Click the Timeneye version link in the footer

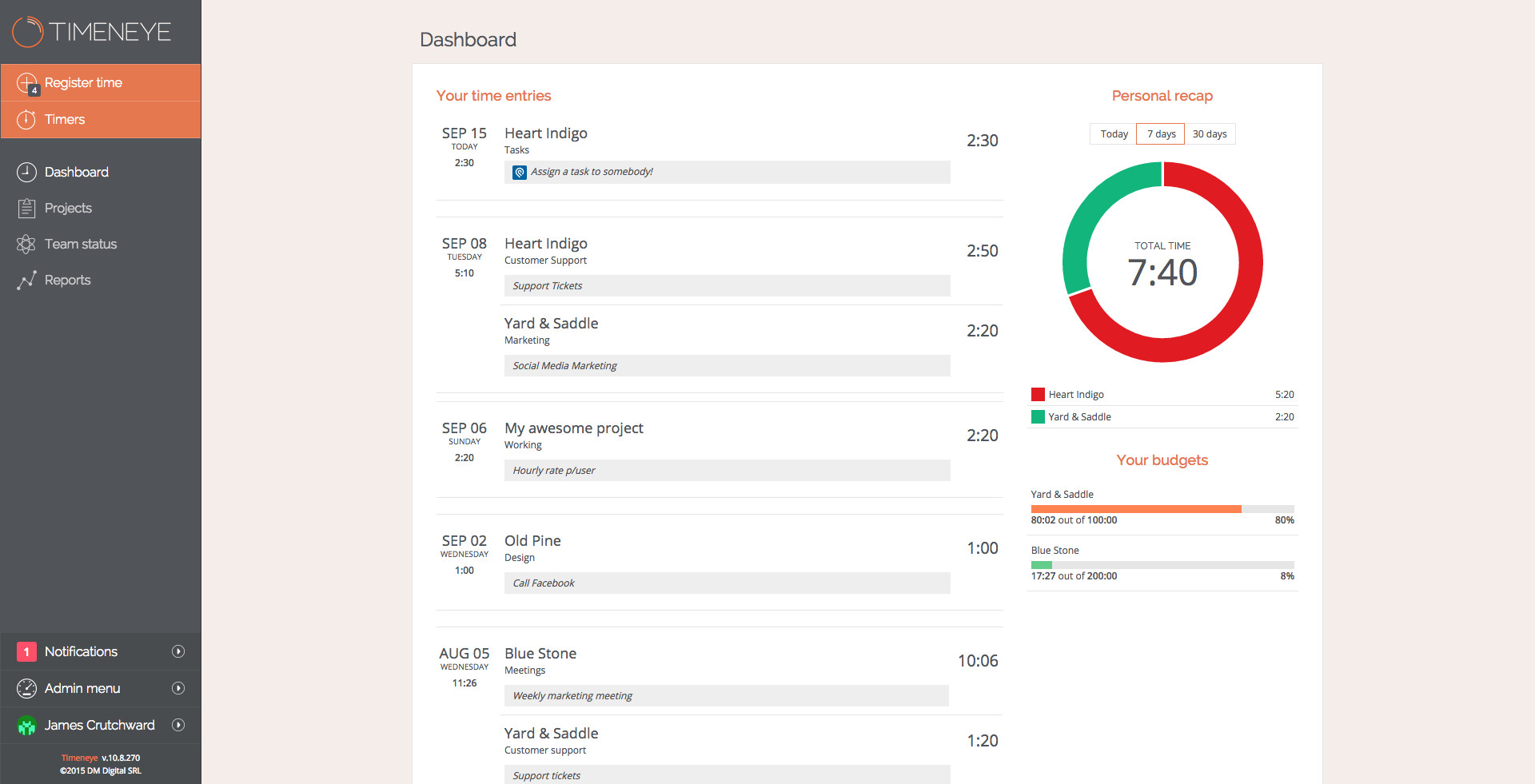(x=80, y=758)
